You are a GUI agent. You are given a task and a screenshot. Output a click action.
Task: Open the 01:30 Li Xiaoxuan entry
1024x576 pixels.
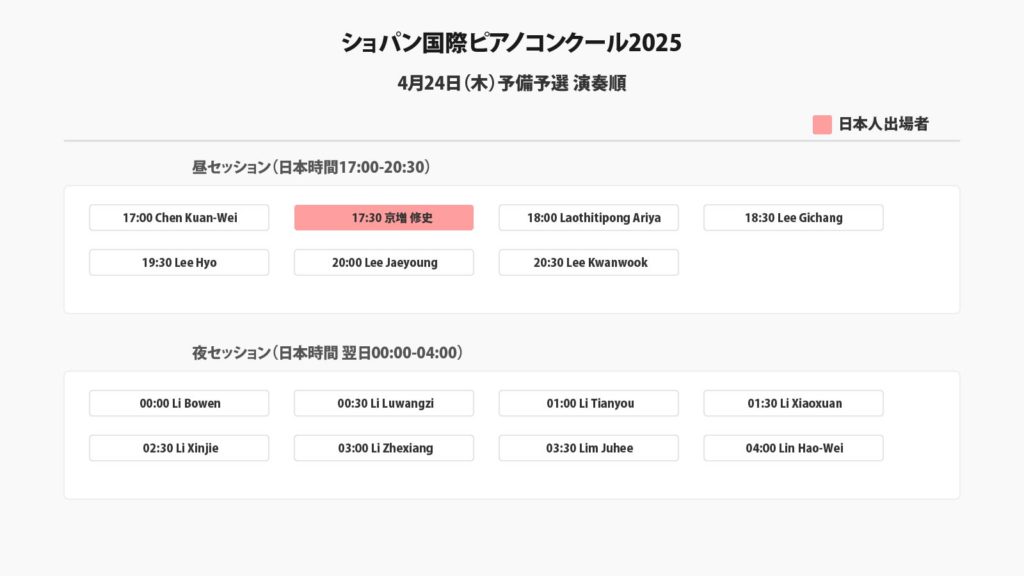tap(793, 404)
